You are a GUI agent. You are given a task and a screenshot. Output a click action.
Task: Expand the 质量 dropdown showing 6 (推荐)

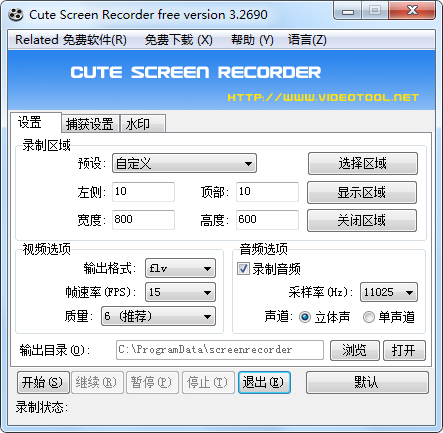tap(158, 316)
